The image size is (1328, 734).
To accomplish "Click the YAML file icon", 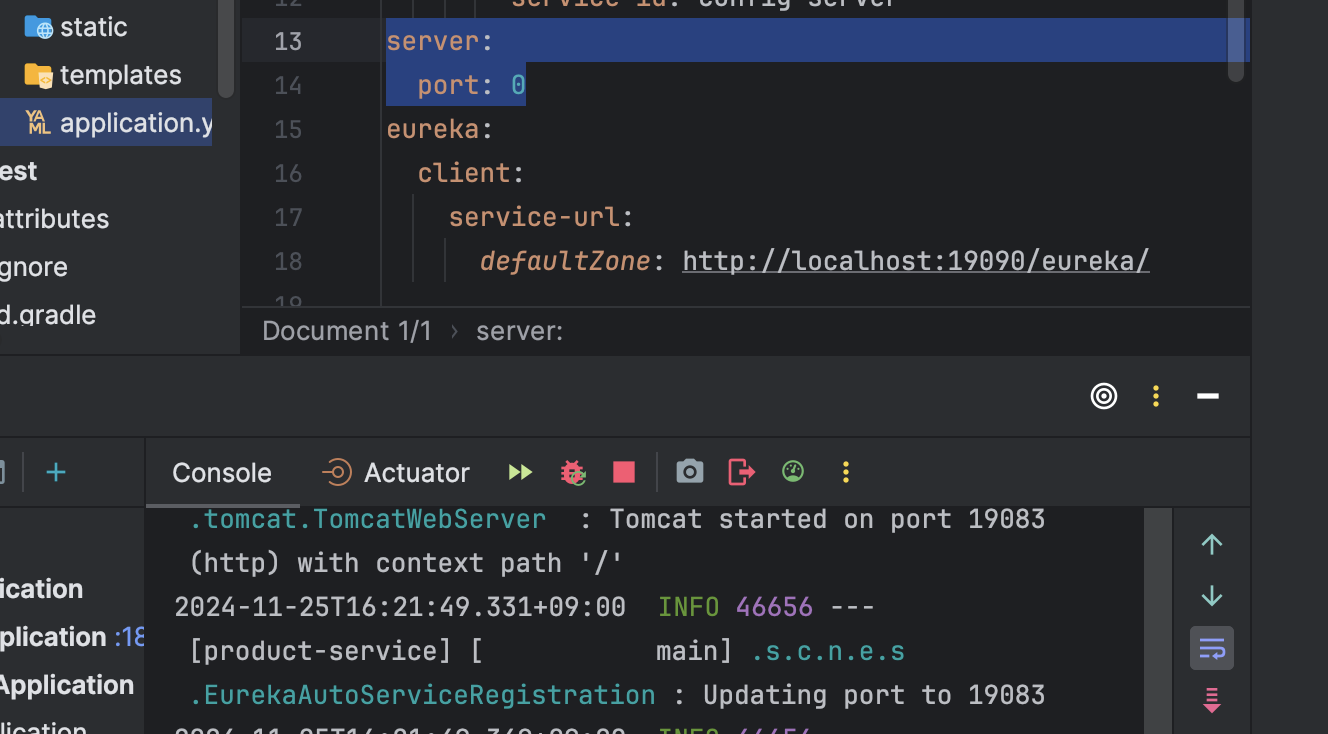I will tap(38, 123).
